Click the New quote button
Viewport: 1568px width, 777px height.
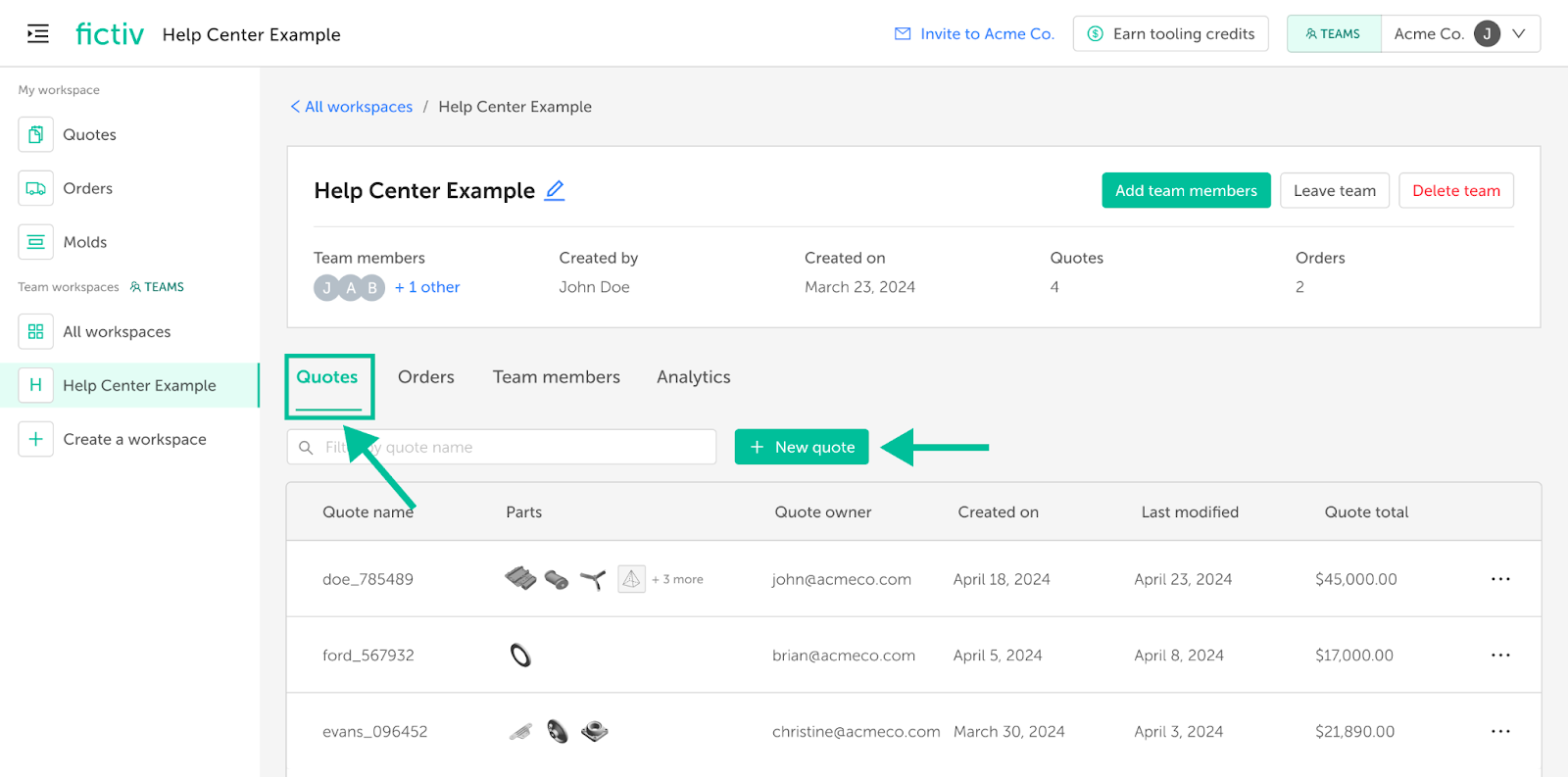tap(802, 447)
